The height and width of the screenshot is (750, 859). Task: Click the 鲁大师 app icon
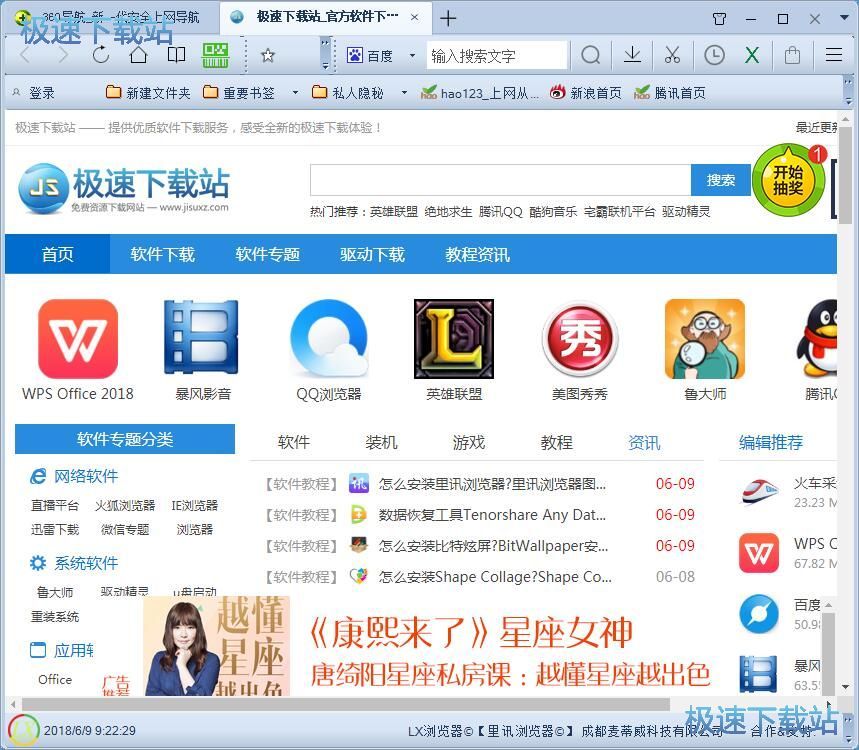pyautogui.click(x=705, y=338)
